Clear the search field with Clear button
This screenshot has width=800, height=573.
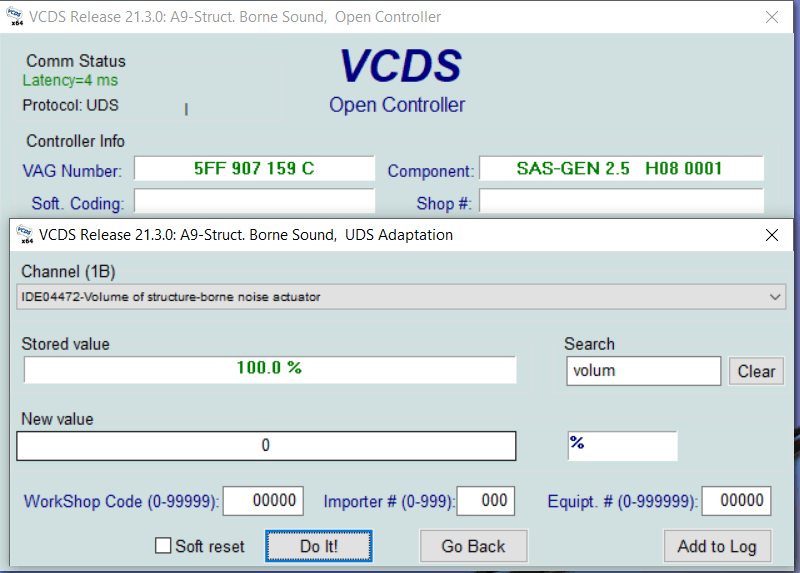click(x=756, y=371)
